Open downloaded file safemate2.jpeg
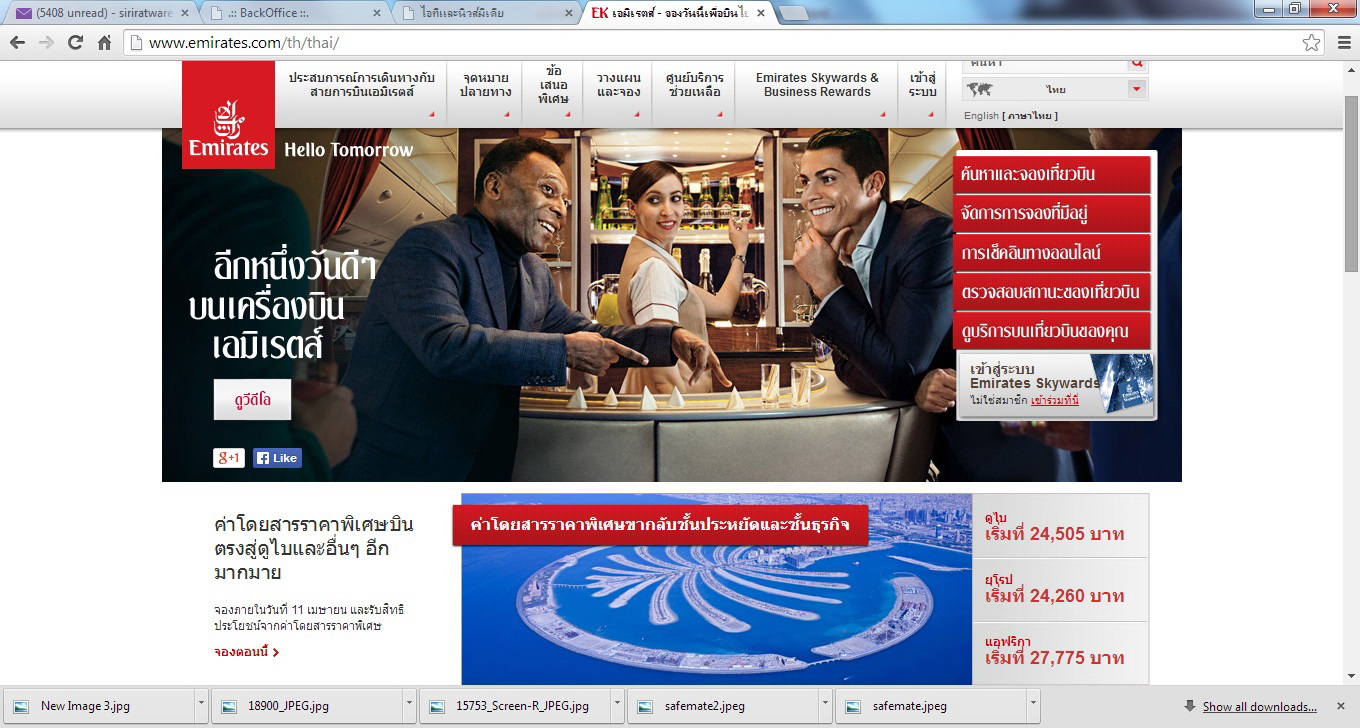Screen dimensions: 1360x728 click(722, 706)
